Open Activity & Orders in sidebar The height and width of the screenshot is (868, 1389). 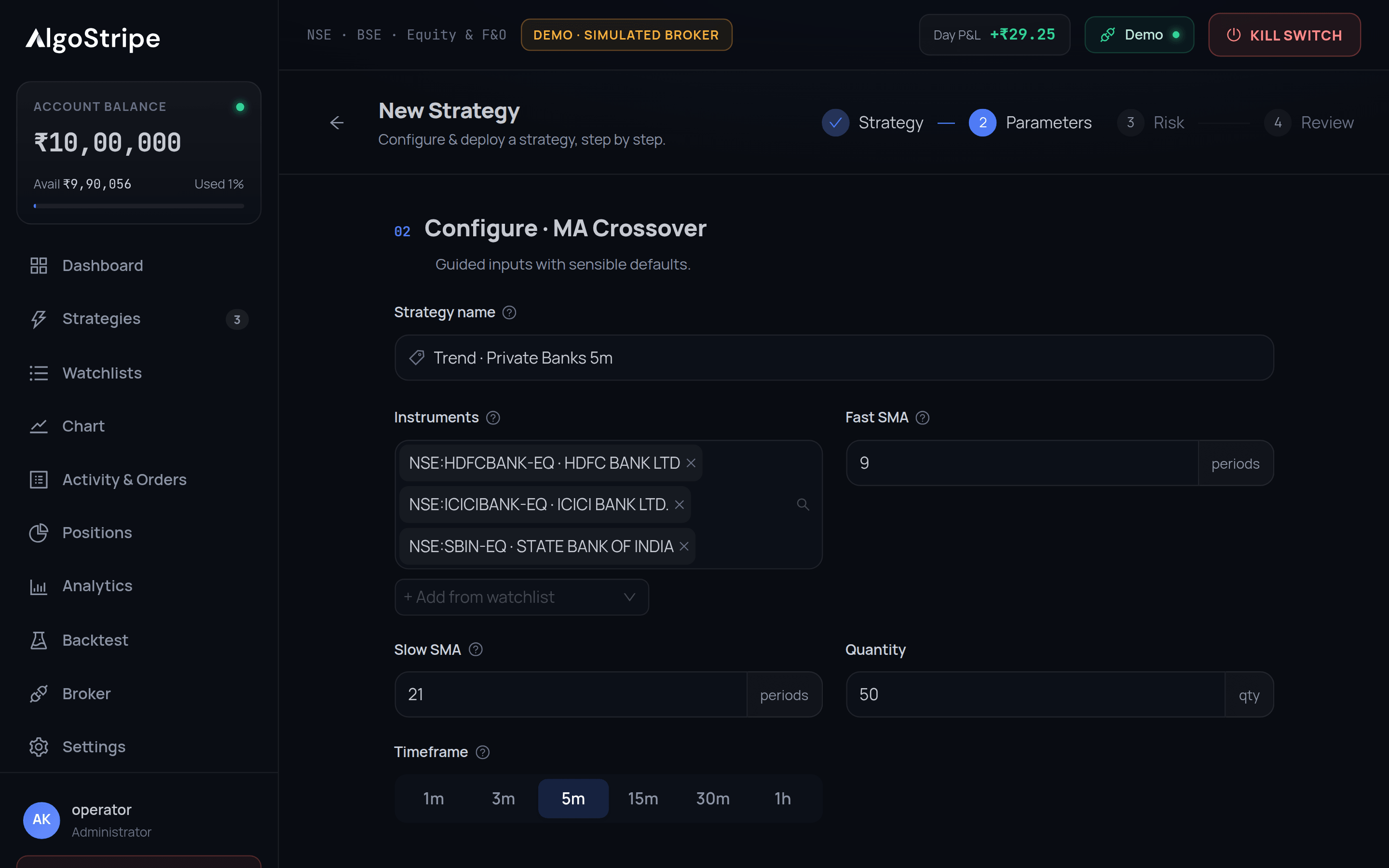(139, 479)
